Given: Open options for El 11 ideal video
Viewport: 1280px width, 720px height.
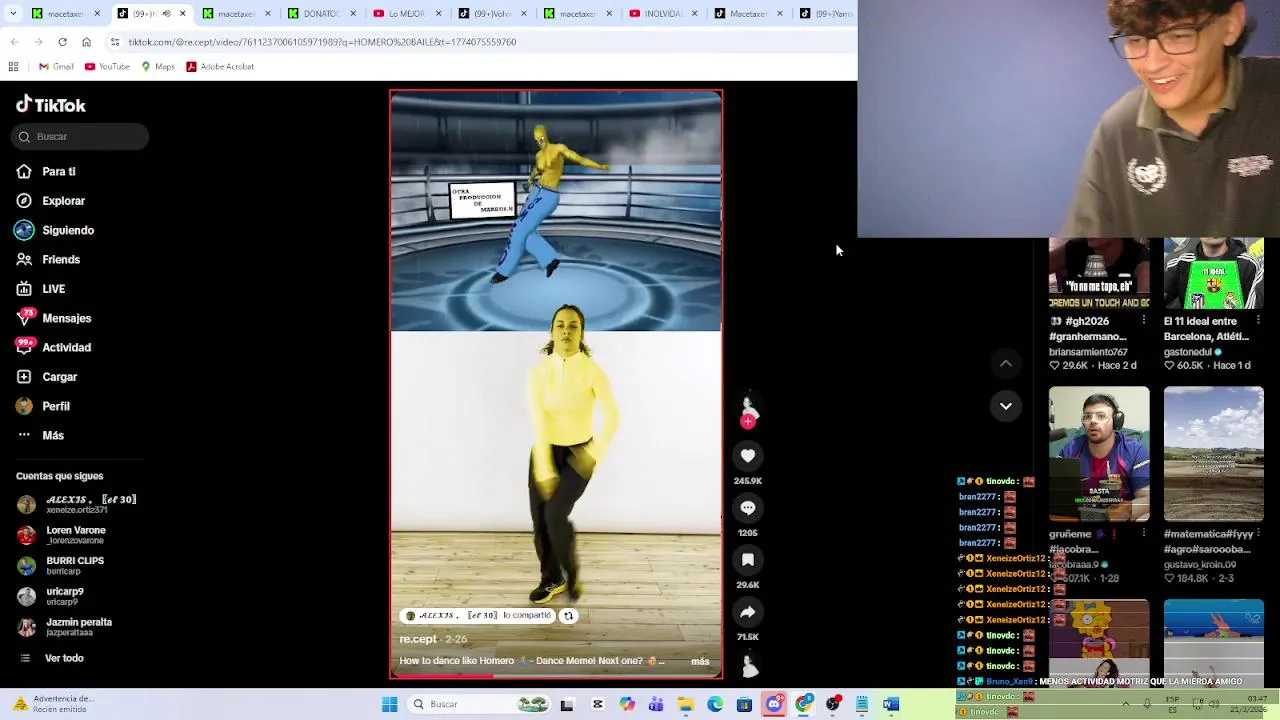Looking at the screenshot, I should pyautogui.click(x=1258, y=321).
